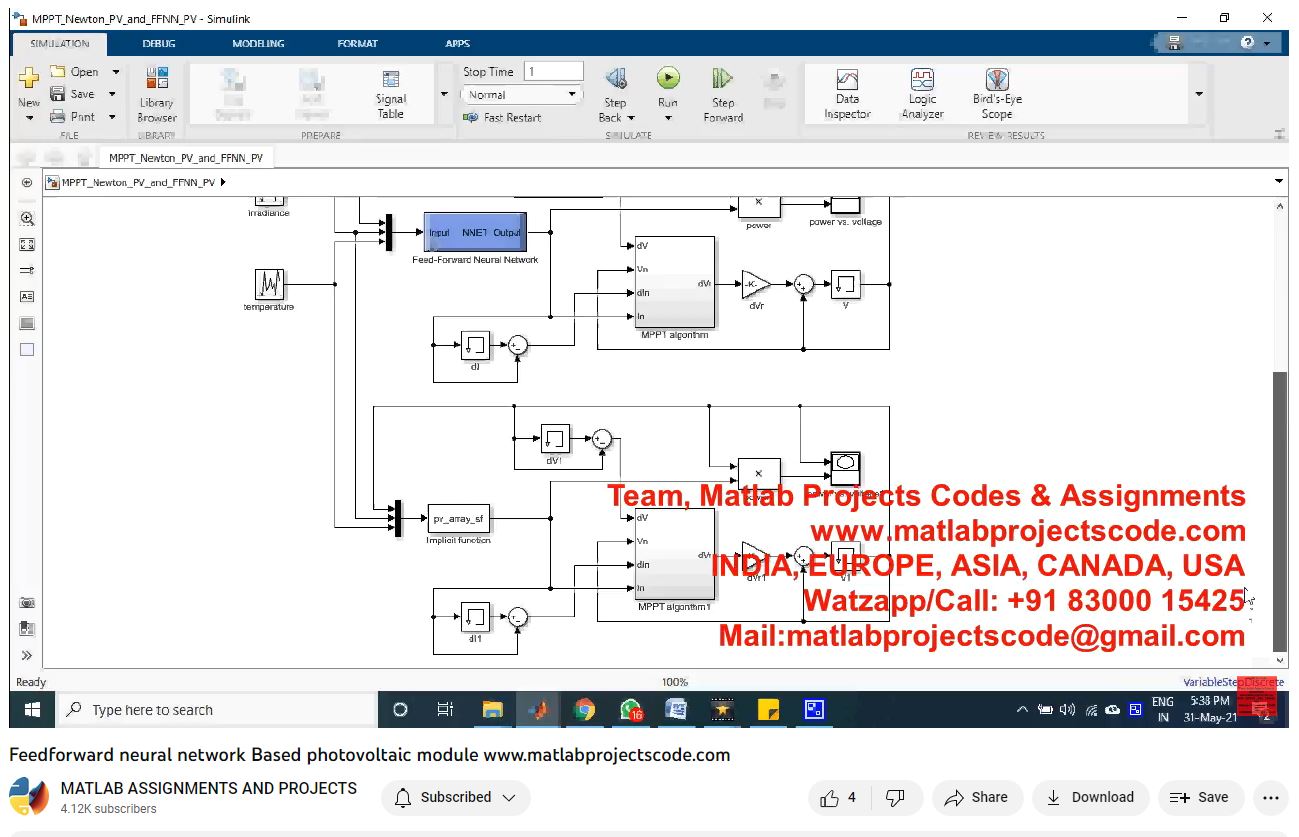Switch to the DEBUG tab

tap(159, 43)
